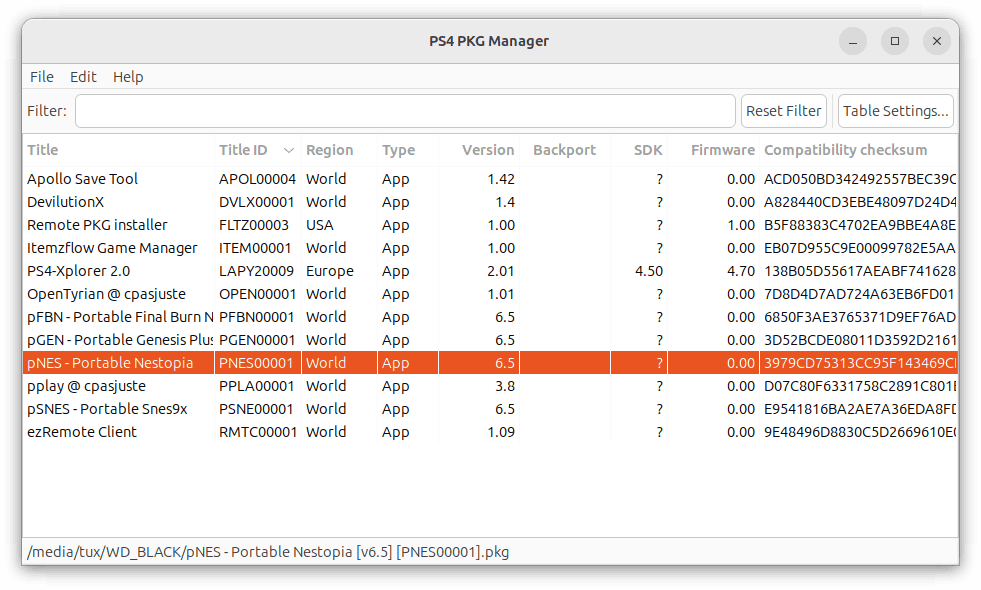Select OpenTyrian @ cpasjuste row

coord(490,294)
